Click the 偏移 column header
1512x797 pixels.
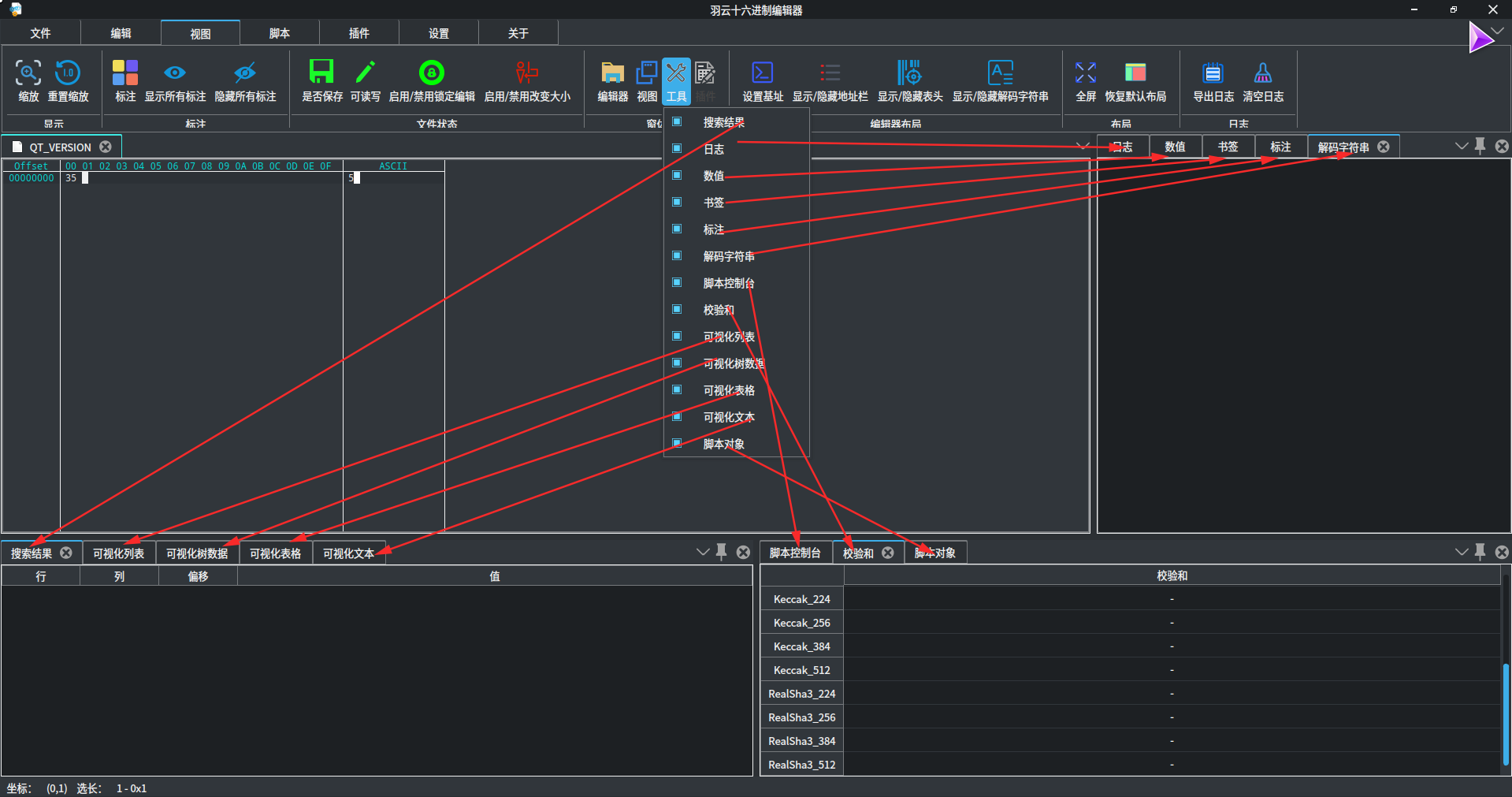pos(198,576)
